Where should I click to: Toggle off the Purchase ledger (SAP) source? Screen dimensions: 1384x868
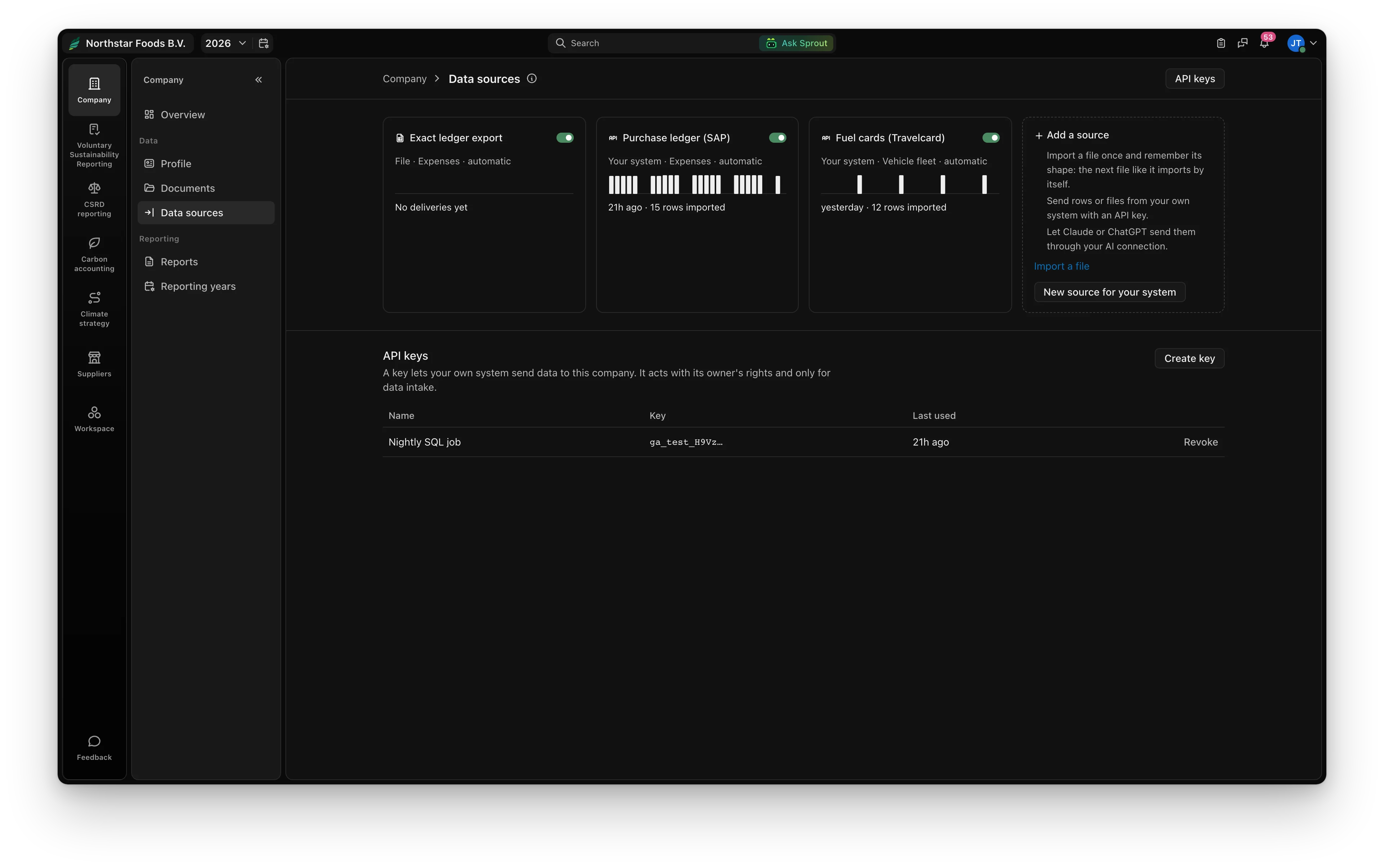[x=777, y=138]
